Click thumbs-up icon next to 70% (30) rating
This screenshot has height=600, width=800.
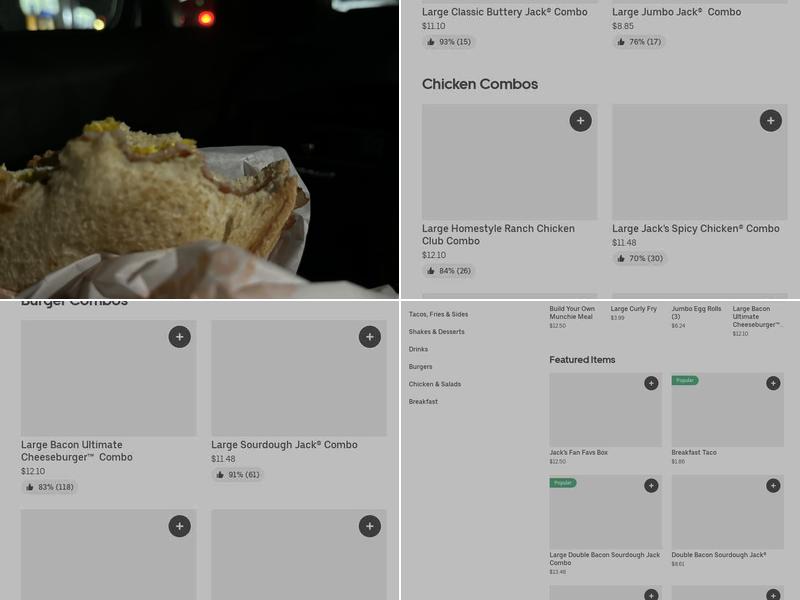pos(621,258)
